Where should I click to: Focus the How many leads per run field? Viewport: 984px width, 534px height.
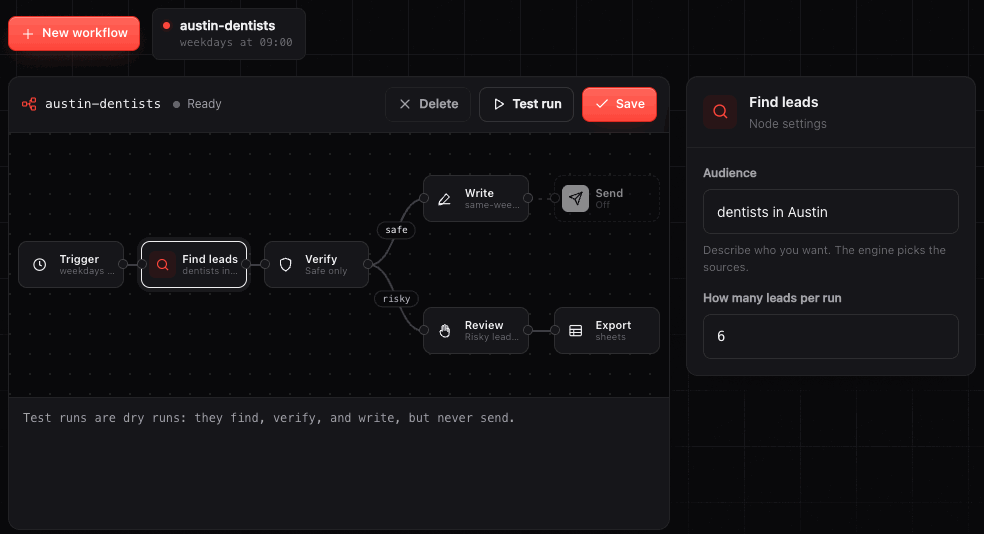coord(831,336)
